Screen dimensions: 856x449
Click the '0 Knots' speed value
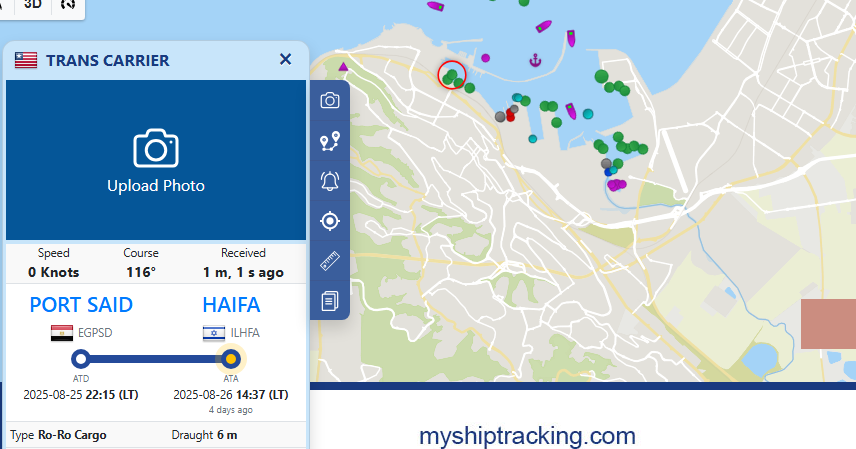54,272
